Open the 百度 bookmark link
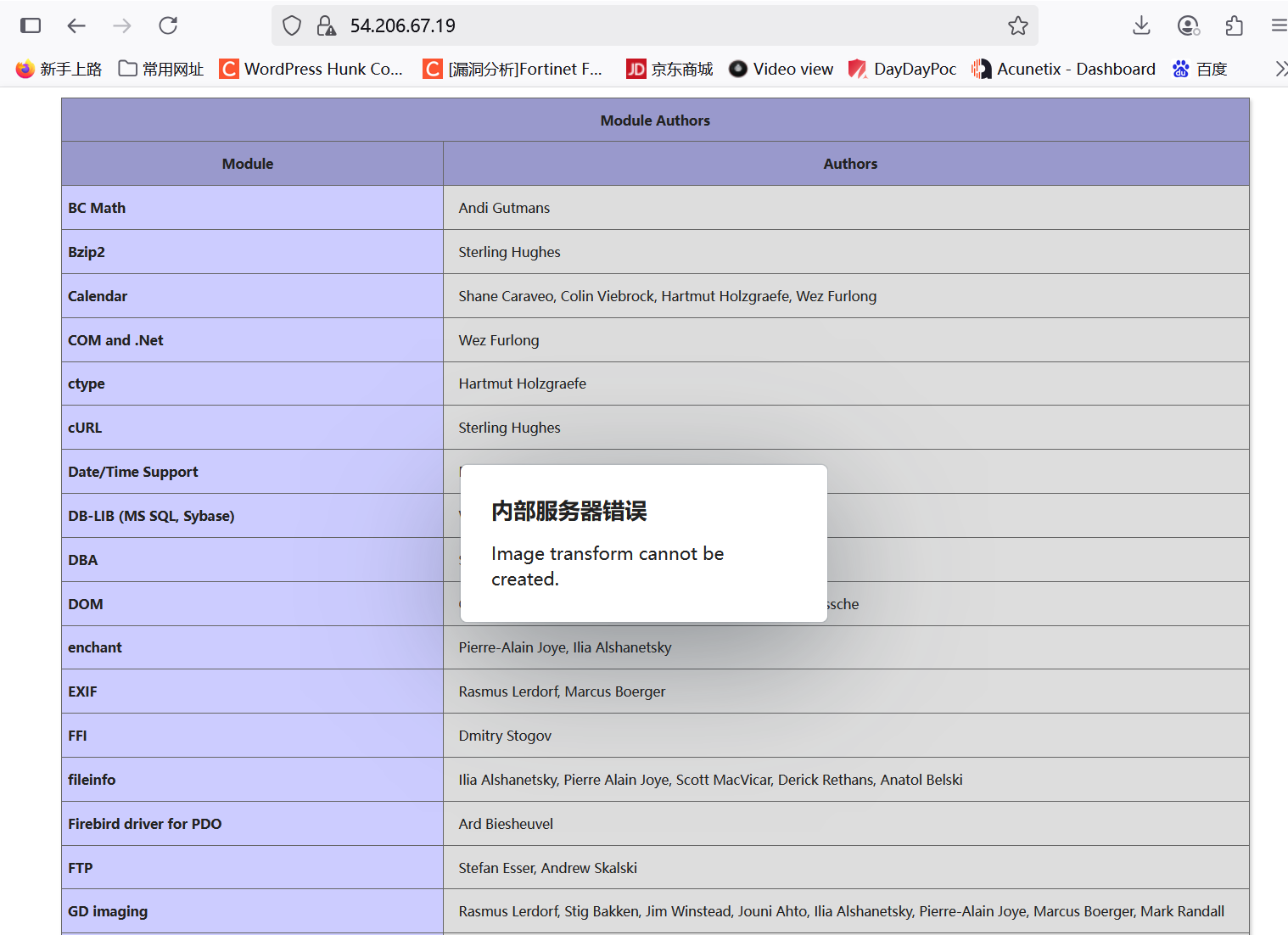 pyautogui.click(x=1199, y=69)
